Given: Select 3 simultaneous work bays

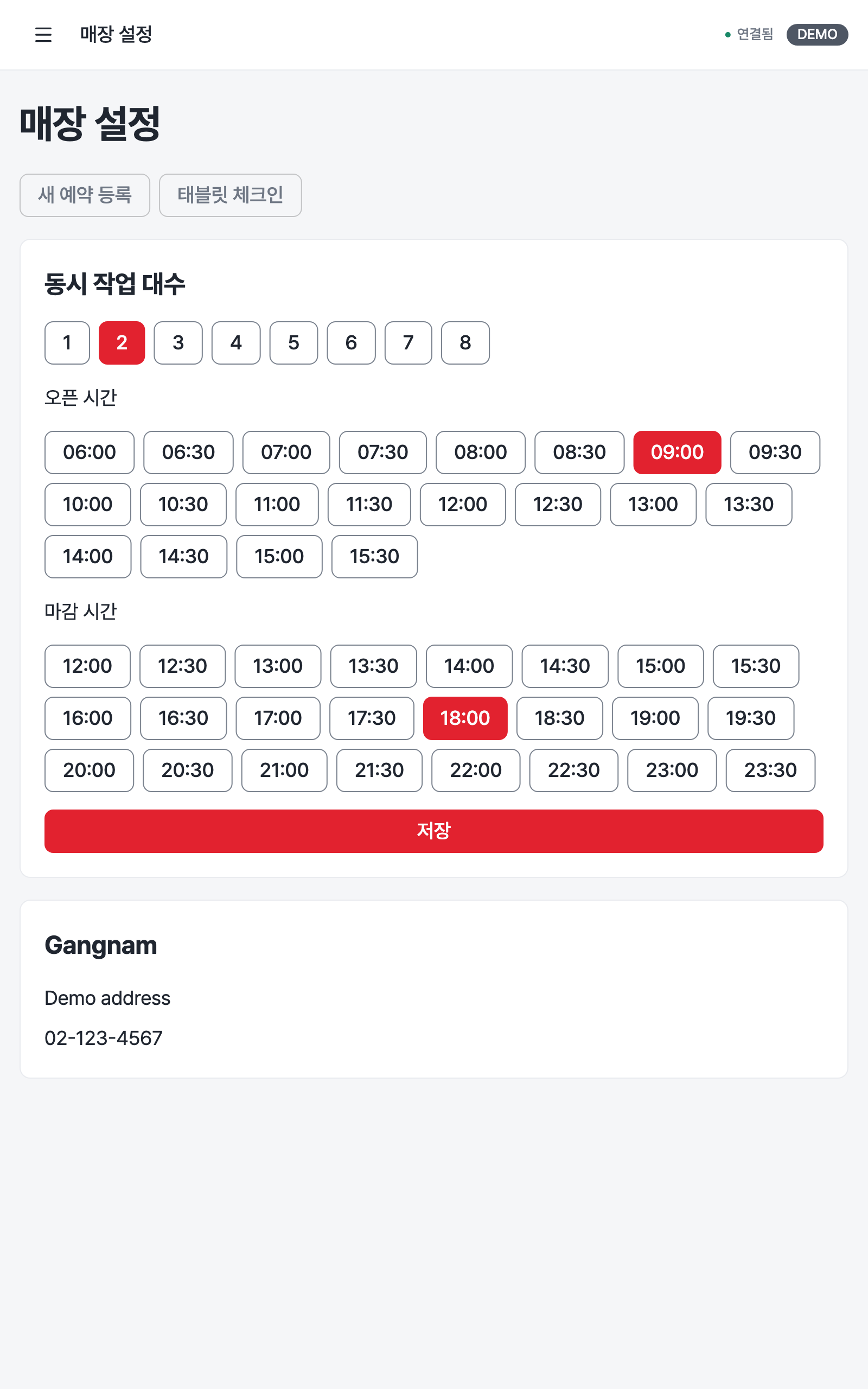Looking at the screenshot, I should pyautogui.click(x=178, y=343).
